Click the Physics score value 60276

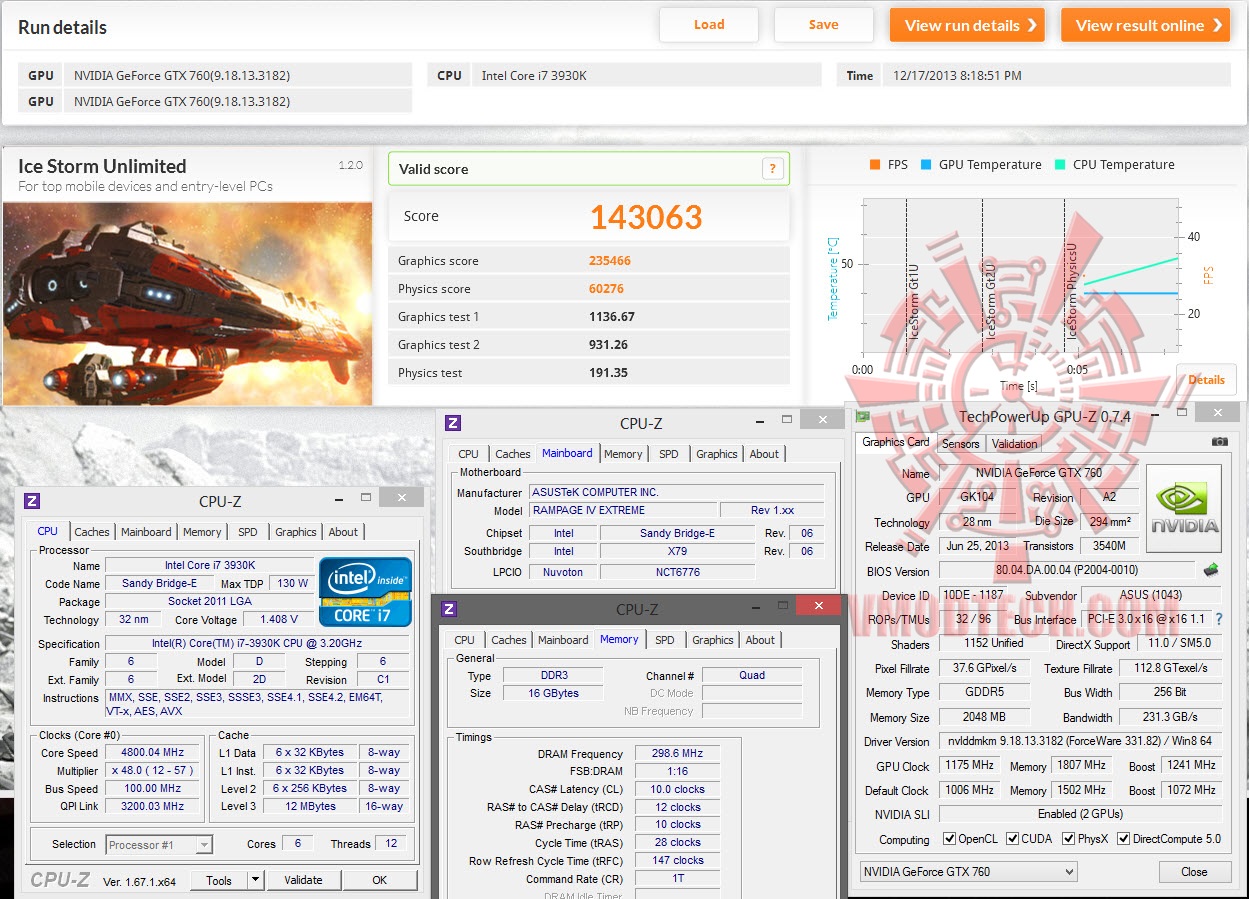tap(606, 289)
